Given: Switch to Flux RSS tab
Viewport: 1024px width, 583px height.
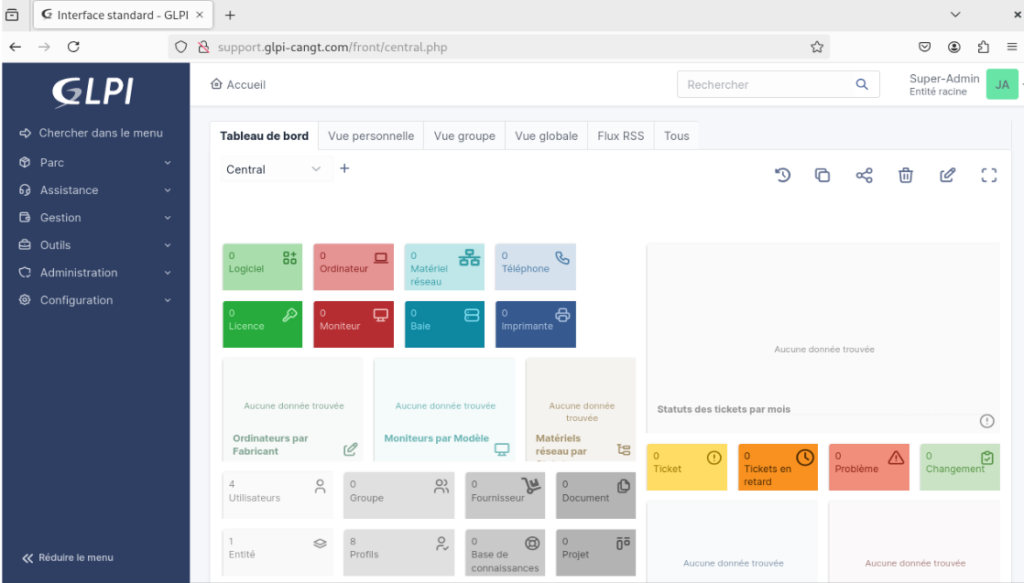Looking at the screenshot, I should pyautogui.click(x=620, y=136).
